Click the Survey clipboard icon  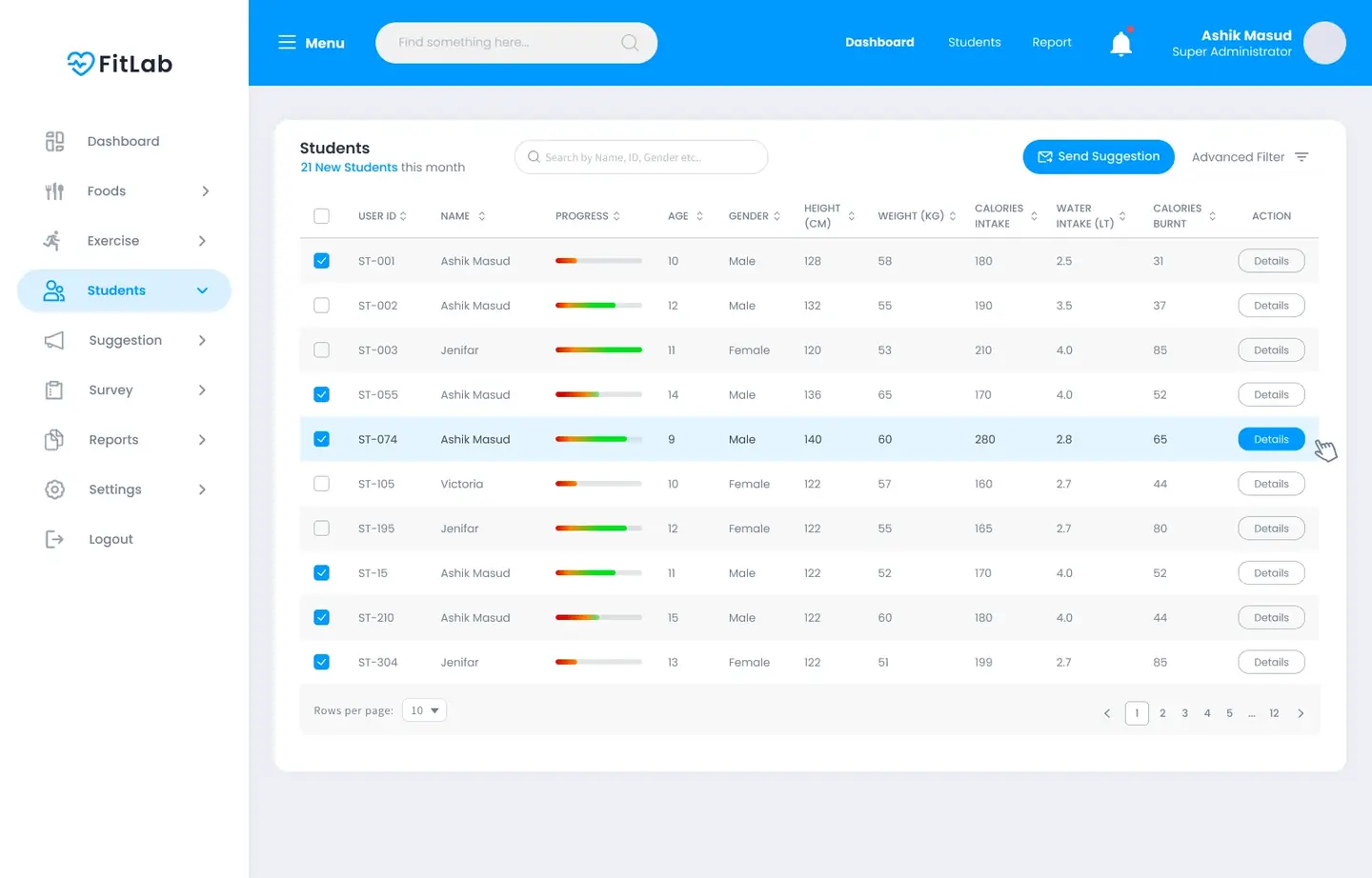coord(54,389)
